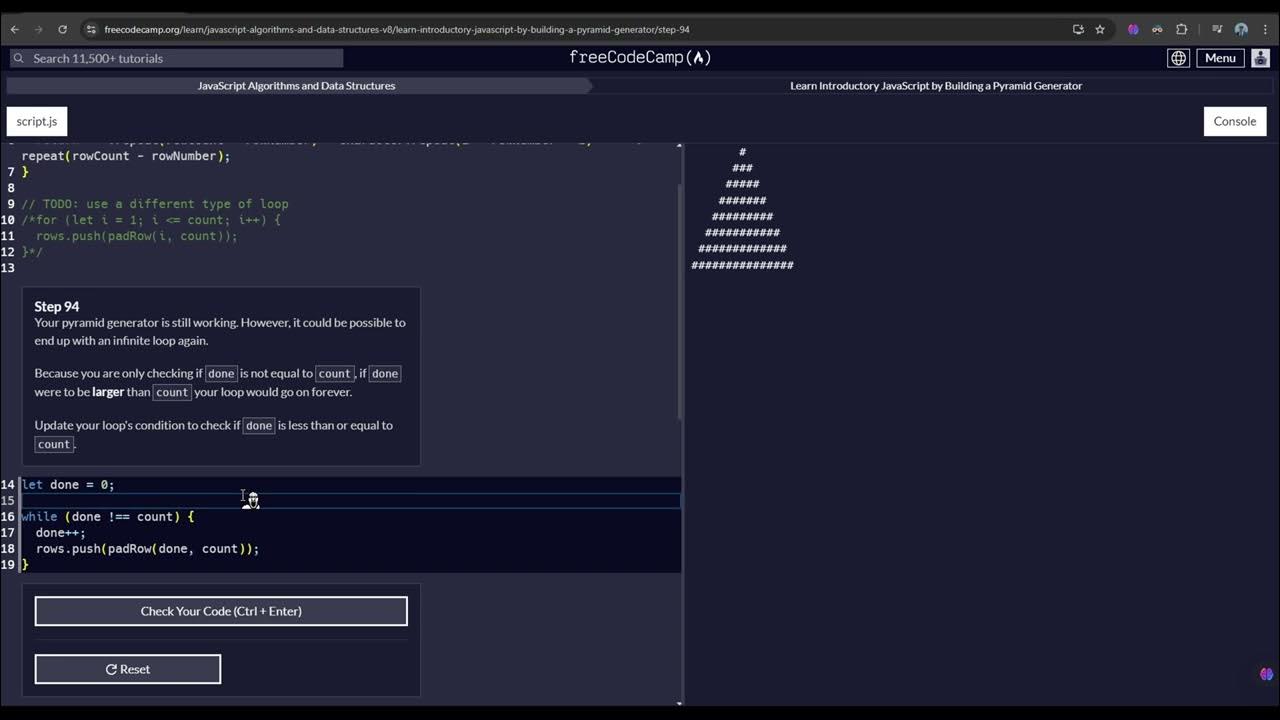Open JavaScript Algorithms and Data Structures breadcrumb
The image size is (1280, 720).
pyautogui.click(x=296, y=86)
